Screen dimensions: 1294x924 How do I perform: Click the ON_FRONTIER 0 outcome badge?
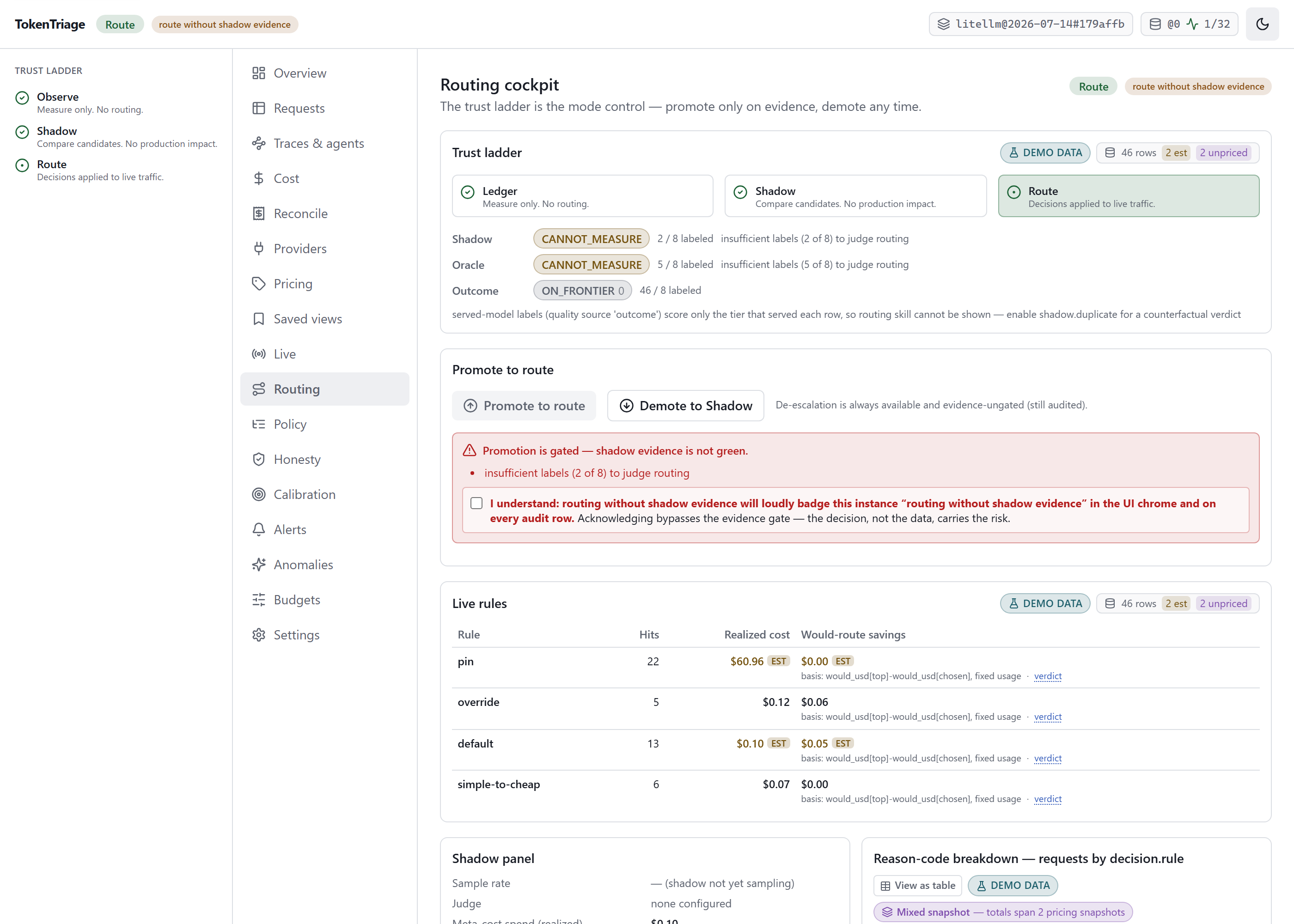pyautogui.click(x=582, y=291)
